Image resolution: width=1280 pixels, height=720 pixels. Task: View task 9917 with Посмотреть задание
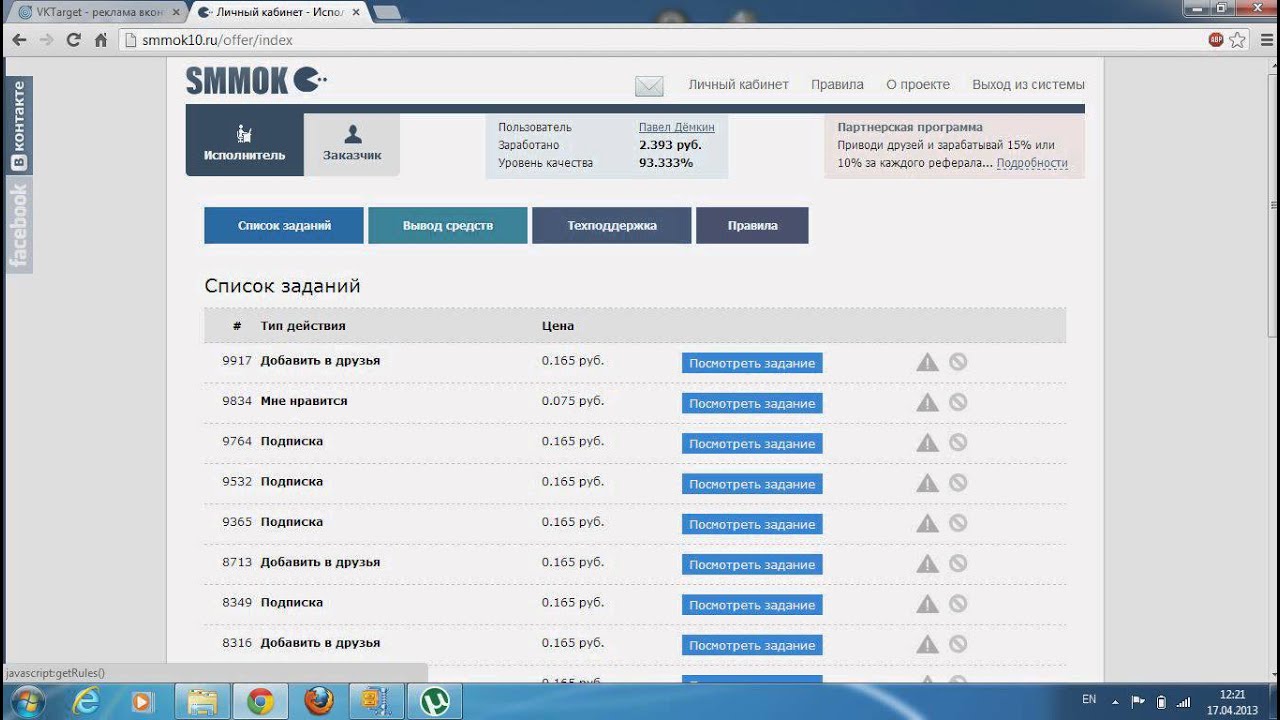(x=752, y=363)
